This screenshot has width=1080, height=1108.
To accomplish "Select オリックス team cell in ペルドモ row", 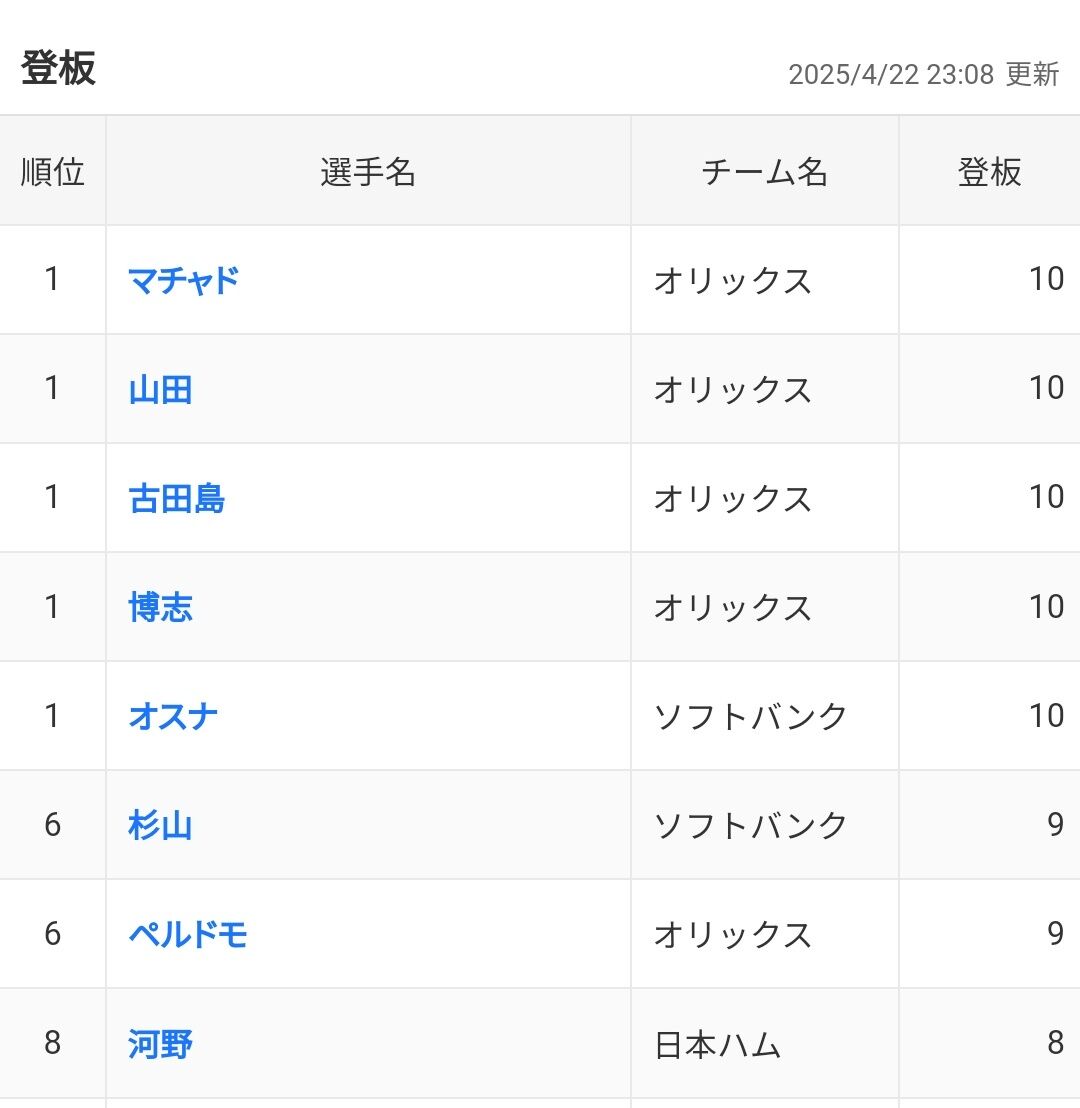I will tap(732, 934).
